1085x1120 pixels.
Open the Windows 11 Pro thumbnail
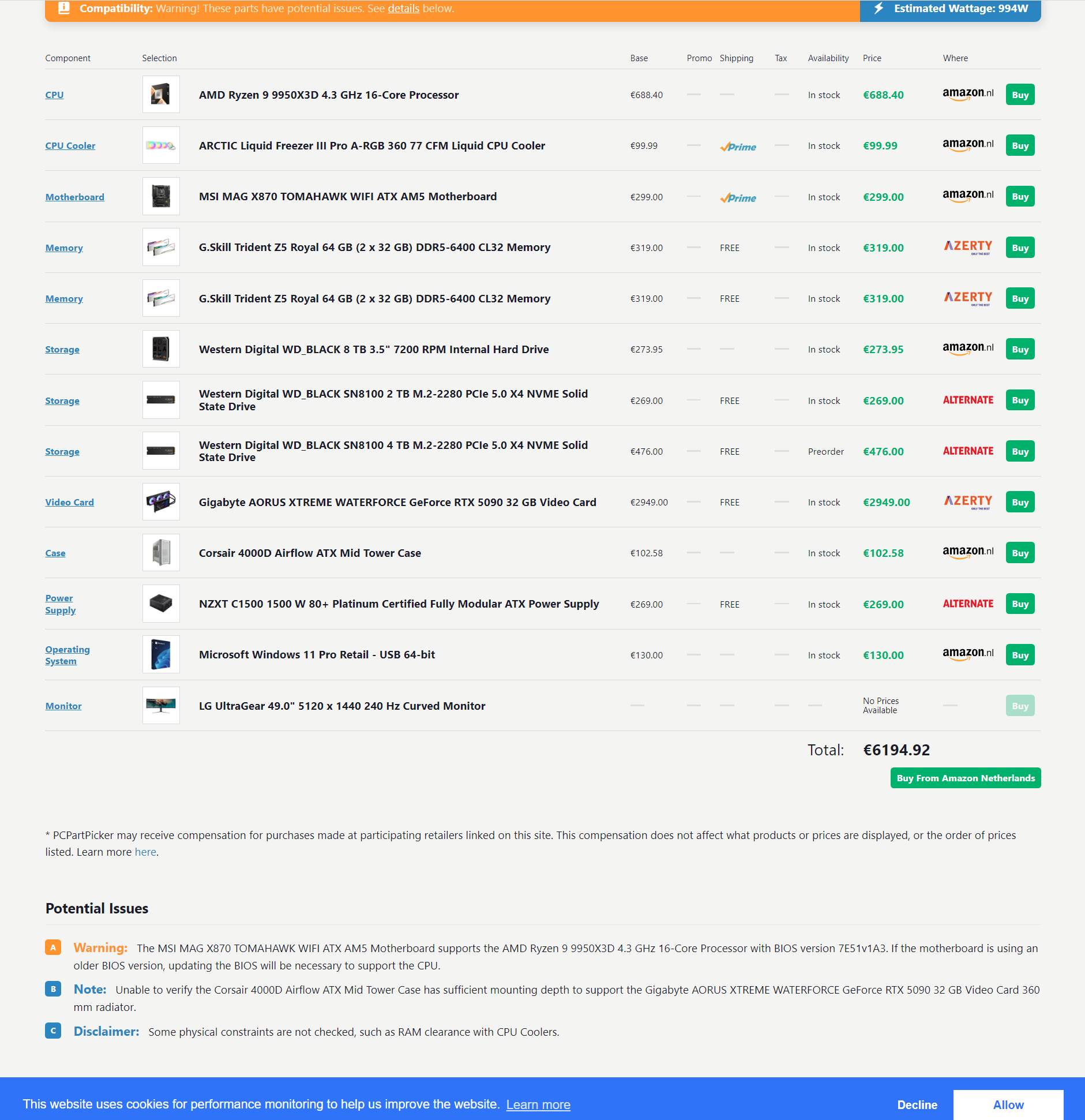[x=161, y=654]
